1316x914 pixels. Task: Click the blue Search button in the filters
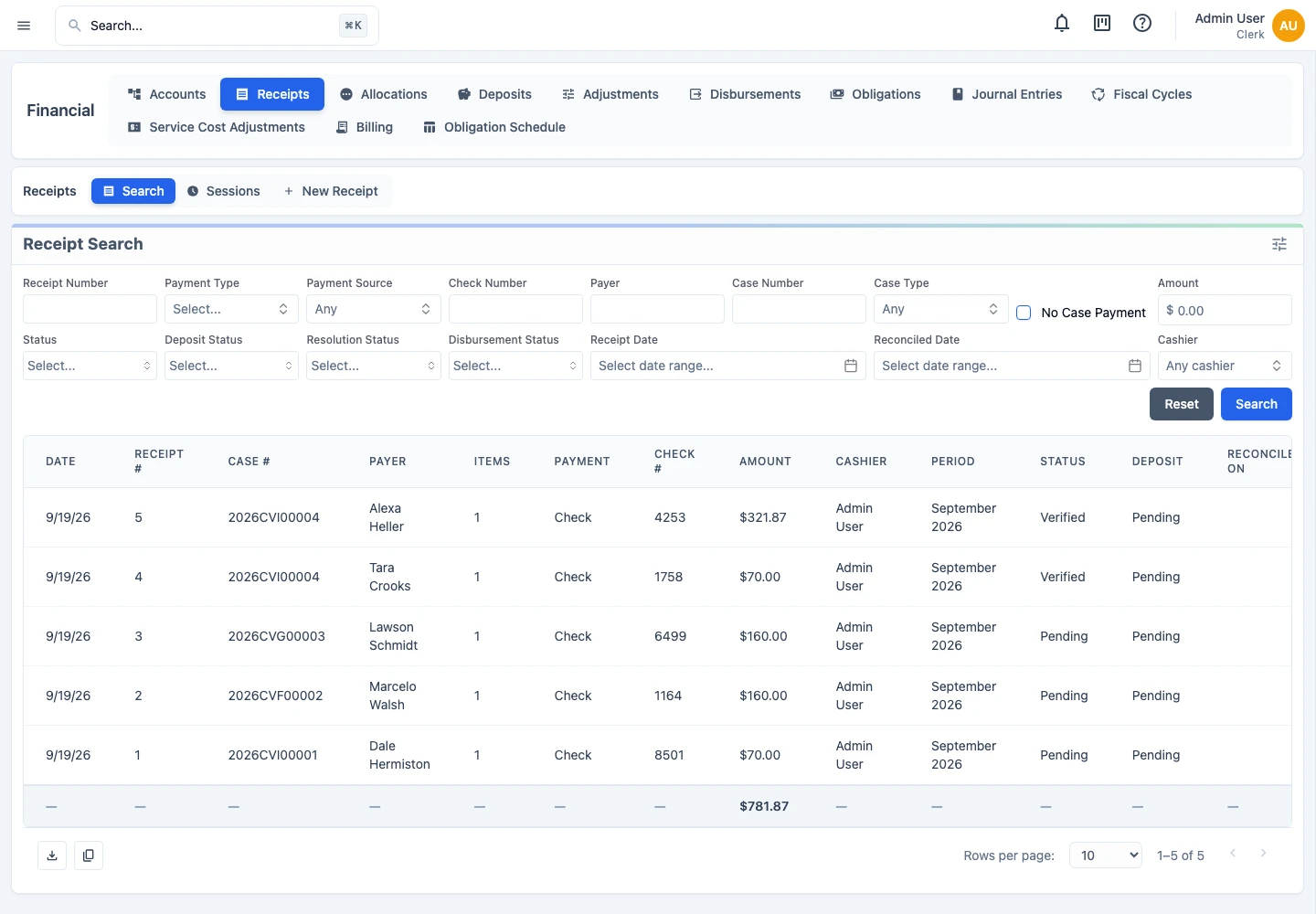(1257, 404)
